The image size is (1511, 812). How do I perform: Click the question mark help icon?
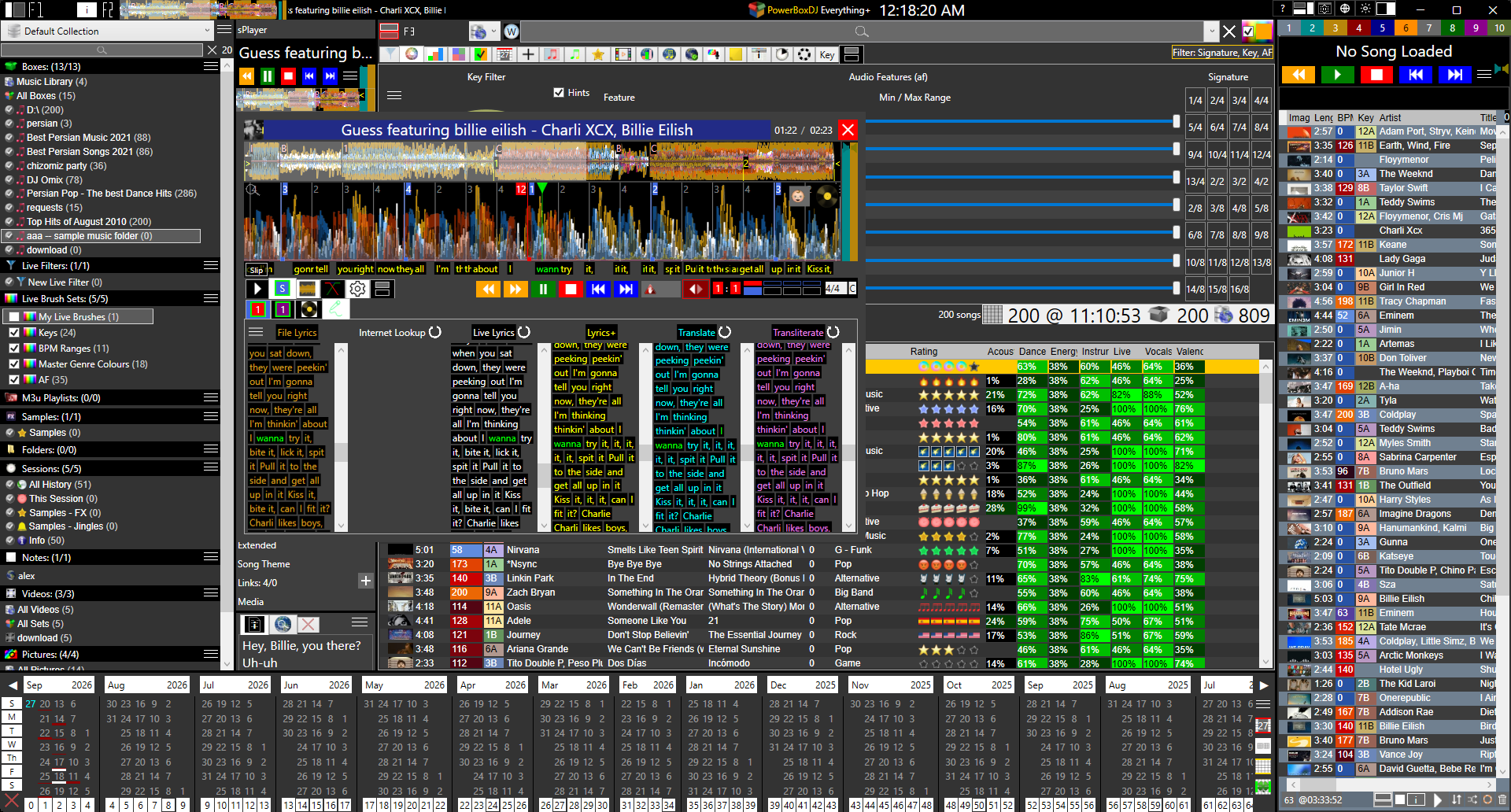(1282, 9)
